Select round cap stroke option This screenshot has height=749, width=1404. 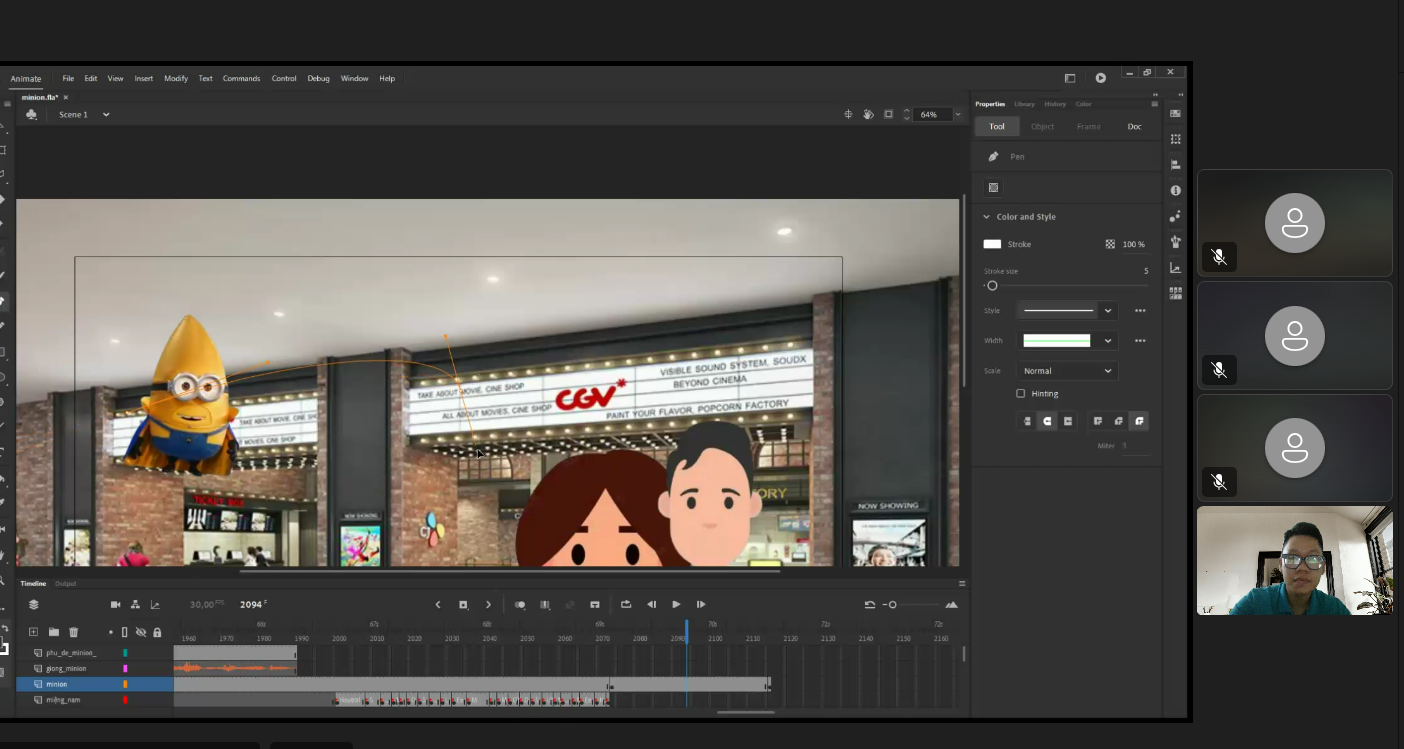click(1047, 421)
